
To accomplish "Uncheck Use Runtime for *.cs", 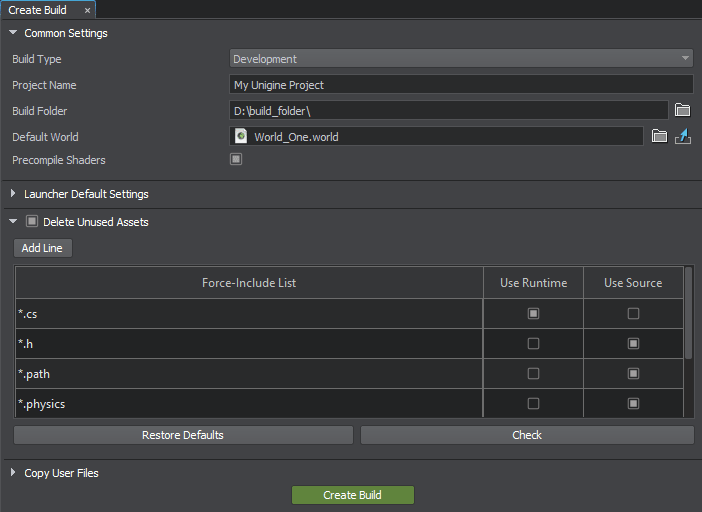I will pyautogui.click(x=533, y=314).
